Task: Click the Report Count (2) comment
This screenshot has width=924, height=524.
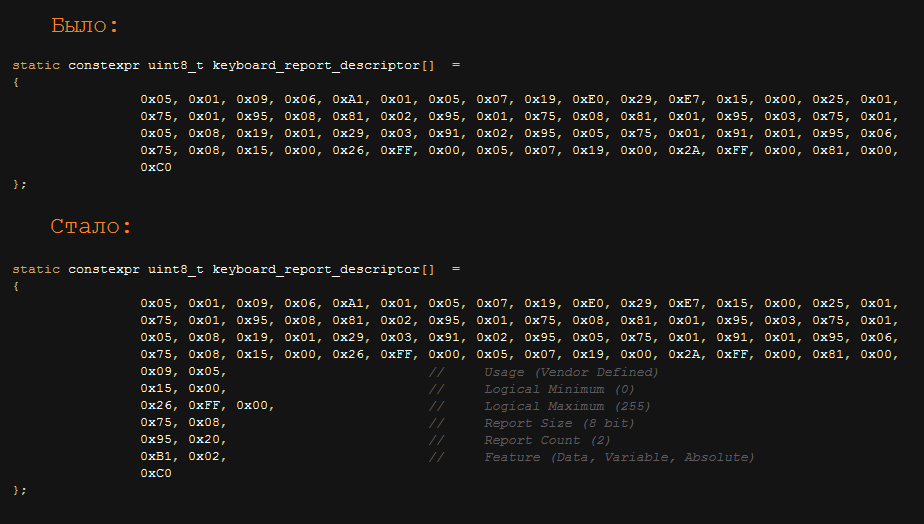Action: pyautogui.click(x=547, y=440)
